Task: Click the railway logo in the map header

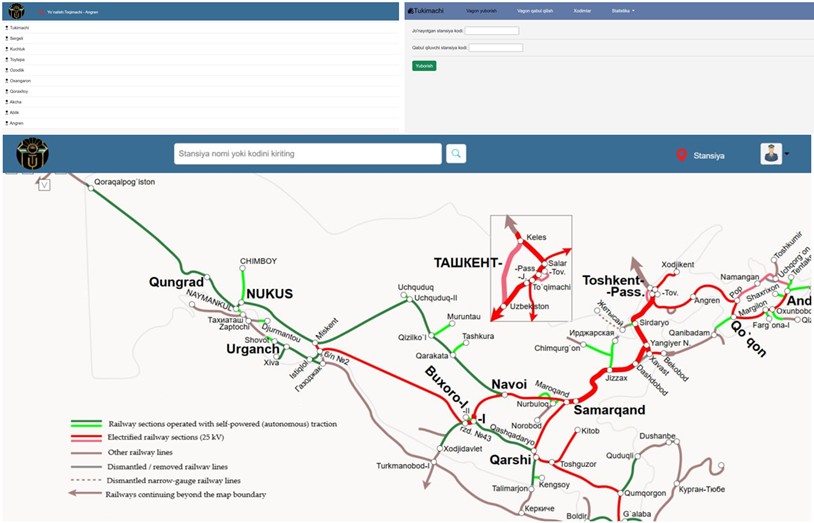Action: (x=32, y=154)
